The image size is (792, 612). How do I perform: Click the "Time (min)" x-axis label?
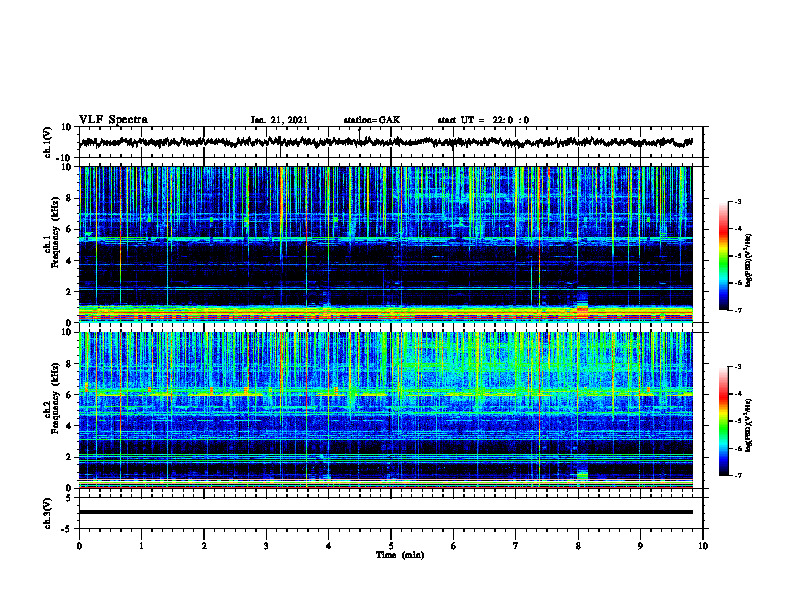click(x=400, y=555)
